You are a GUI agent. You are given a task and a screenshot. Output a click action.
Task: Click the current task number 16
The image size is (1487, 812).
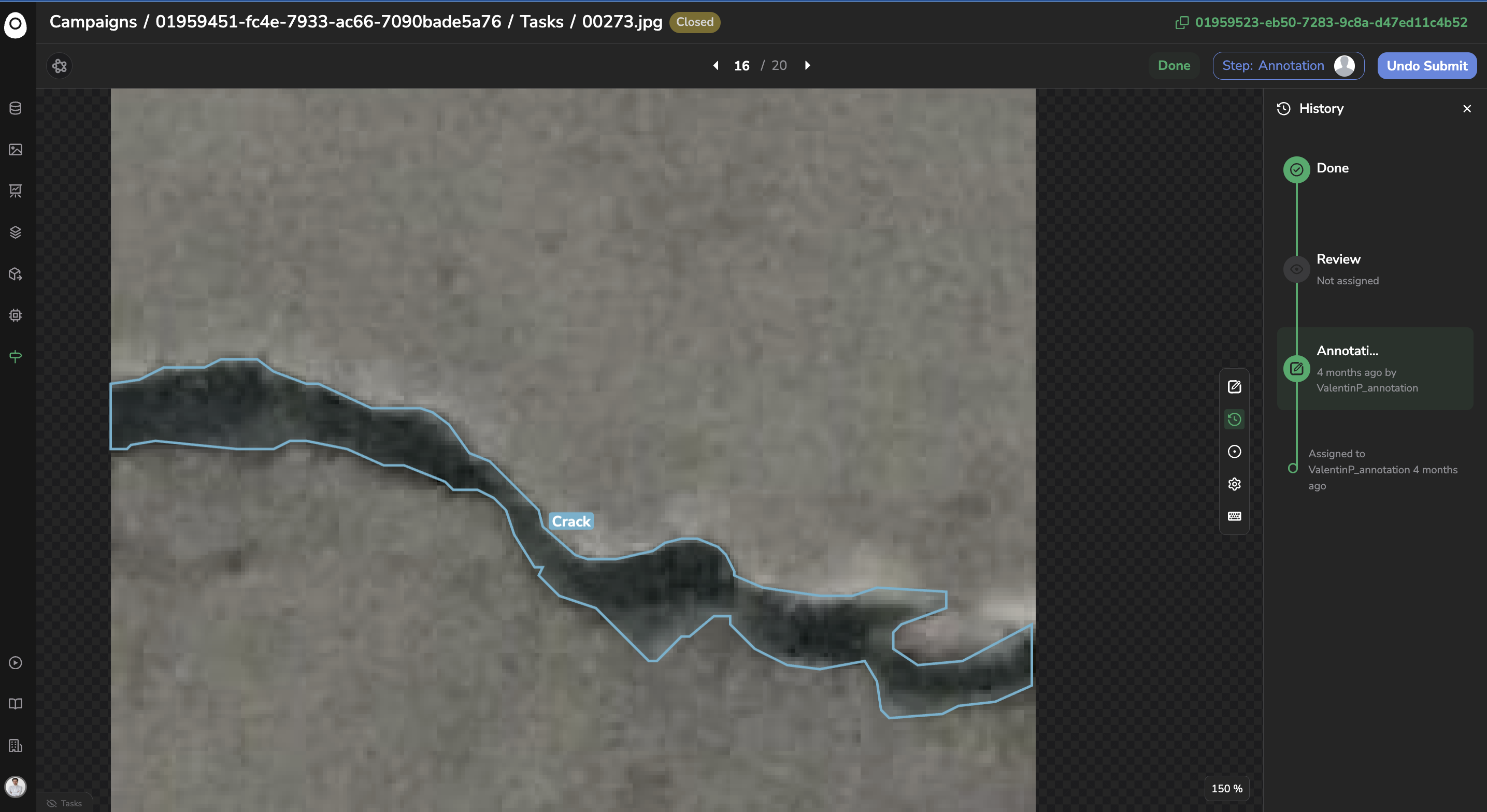(x=742, y=66)
